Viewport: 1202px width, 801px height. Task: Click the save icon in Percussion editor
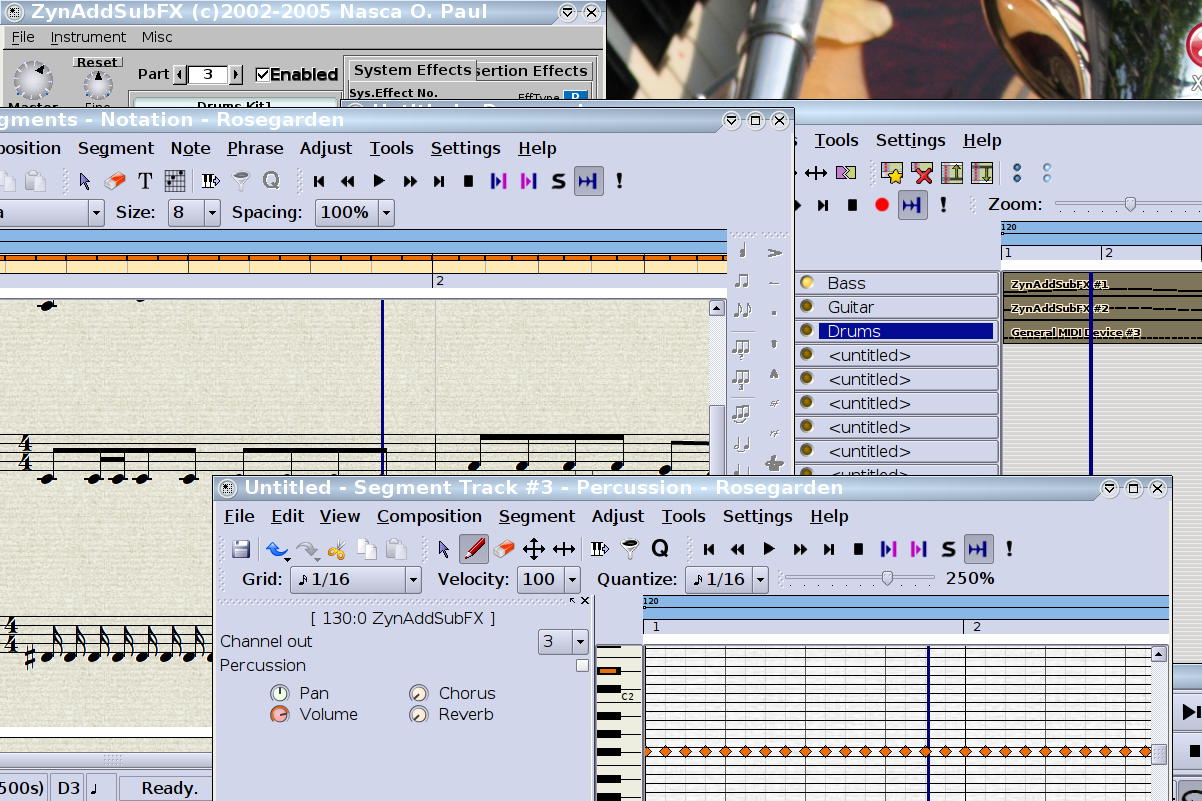coord(241,549)
